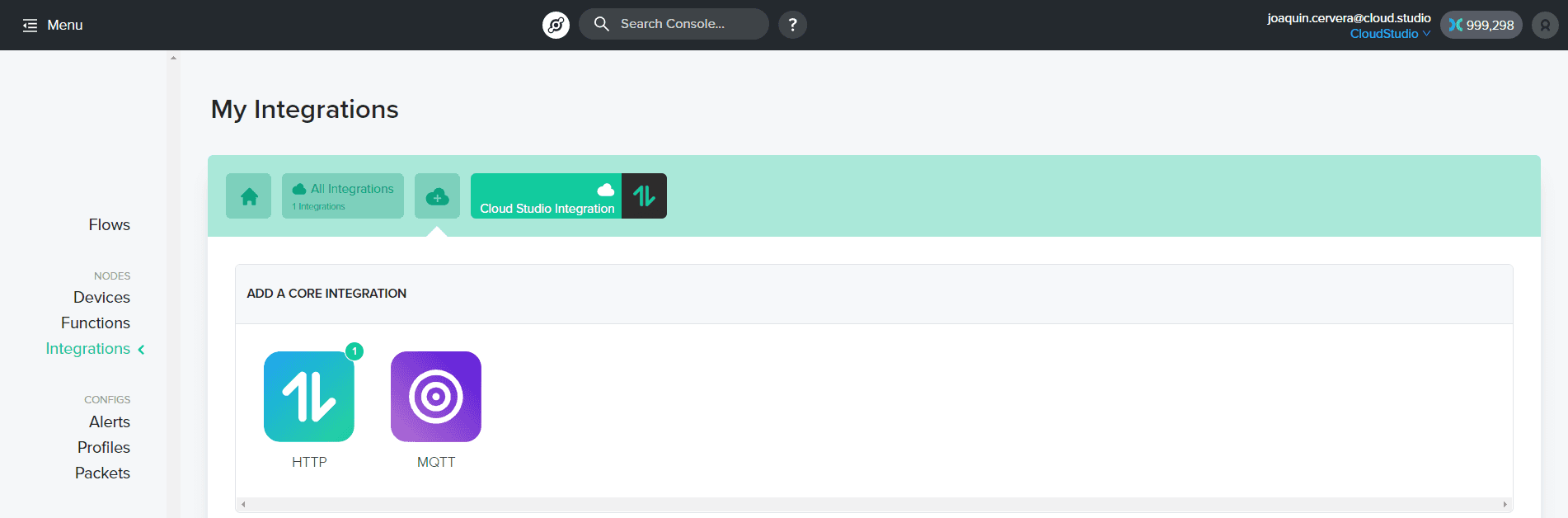Open Functions in the sidebar
1568x518 pixels.
[x=96, y=323]
